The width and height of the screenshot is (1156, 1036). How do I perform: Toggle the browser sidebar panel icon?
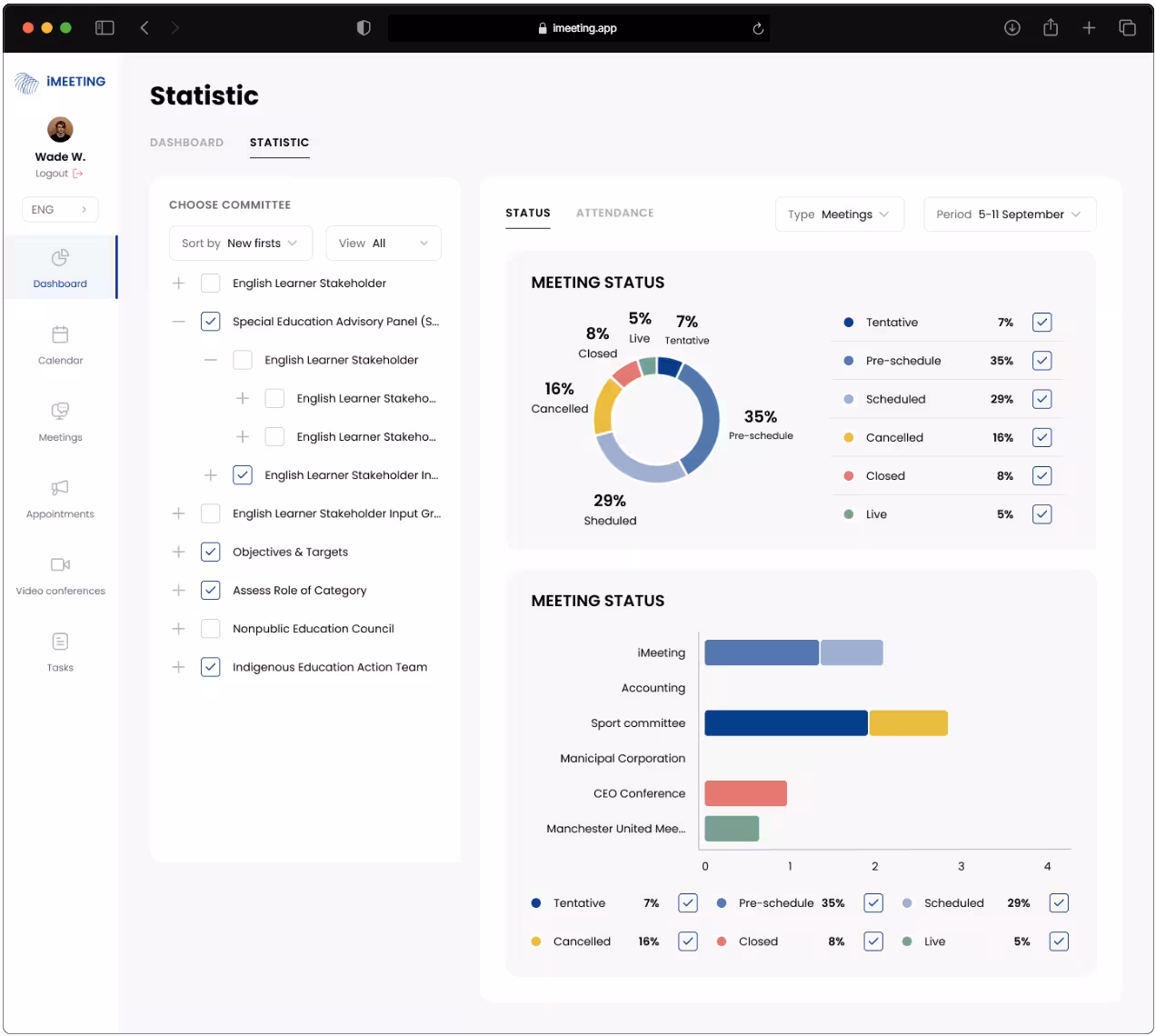tap(105, 28)
